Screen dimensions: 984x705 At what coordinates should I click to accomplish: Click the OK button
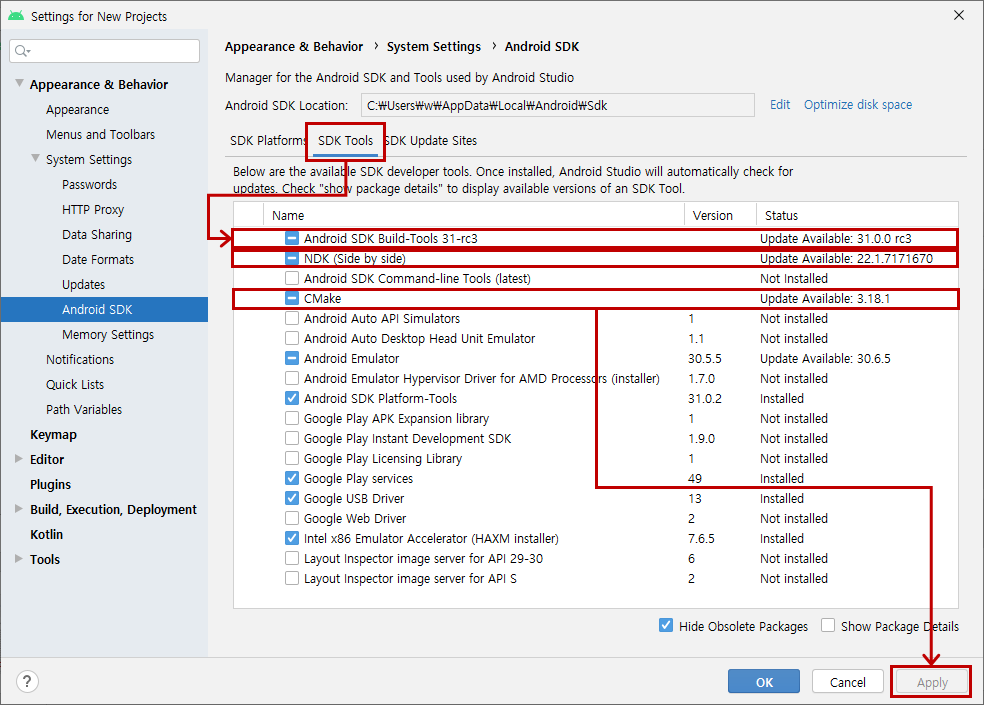764,682
